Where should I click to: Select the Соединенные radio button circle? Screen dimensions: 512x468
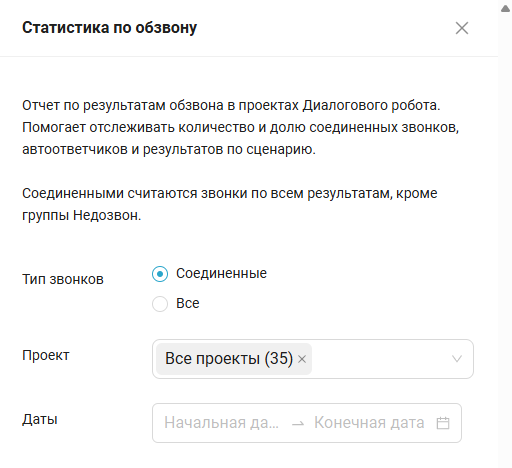[160, 274]
